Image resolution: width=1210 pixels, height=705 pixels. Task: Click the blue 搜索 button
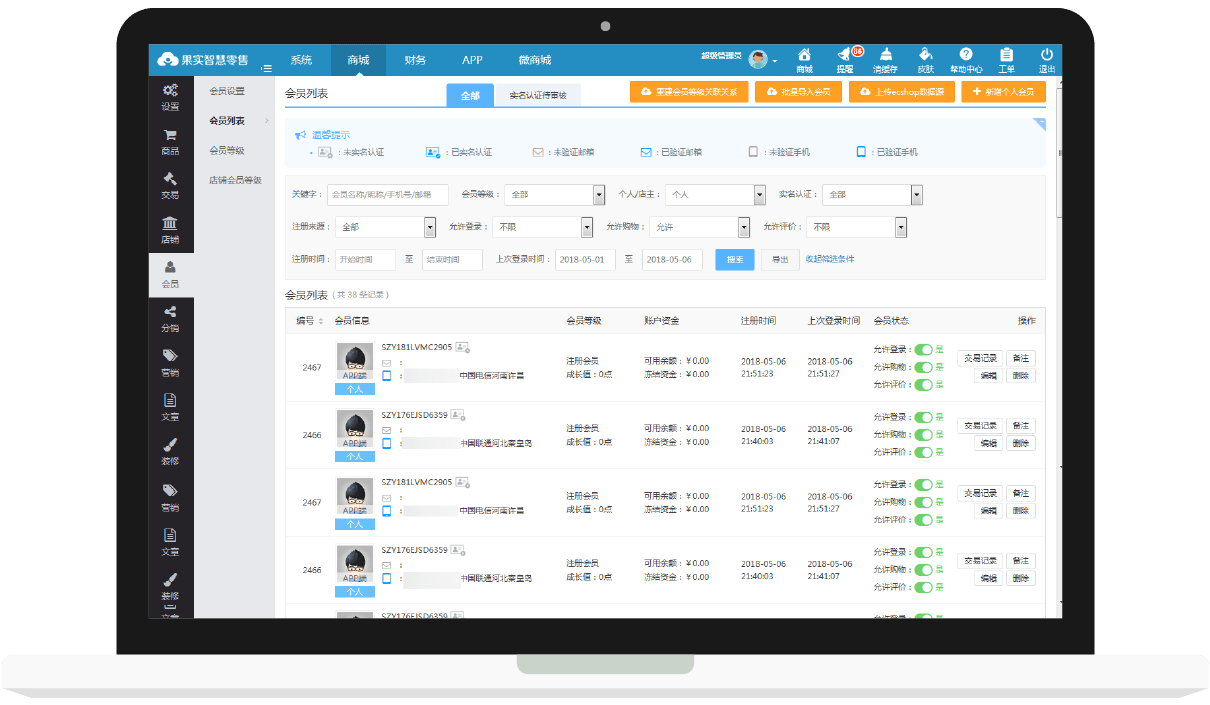pos(735,259)
